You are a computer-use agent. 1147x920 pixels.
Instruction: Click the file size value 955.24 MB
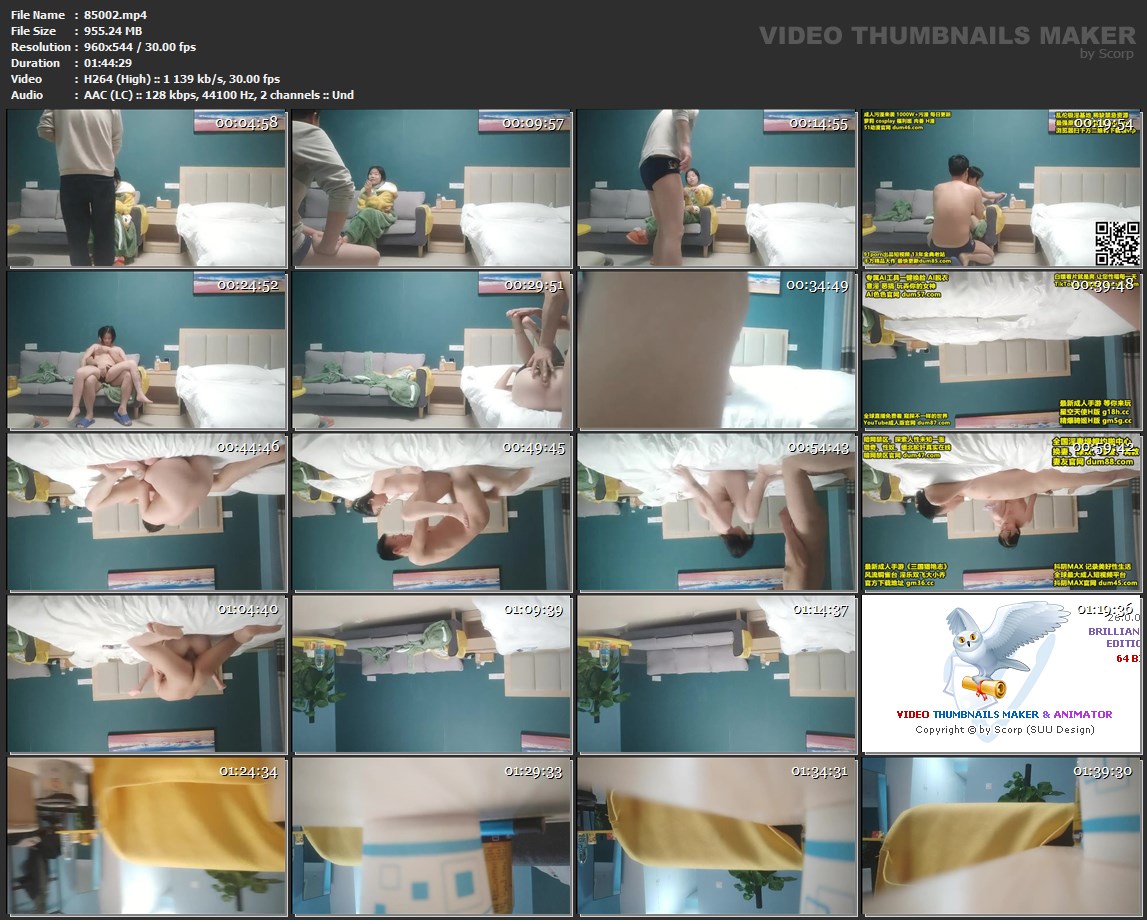113,31
